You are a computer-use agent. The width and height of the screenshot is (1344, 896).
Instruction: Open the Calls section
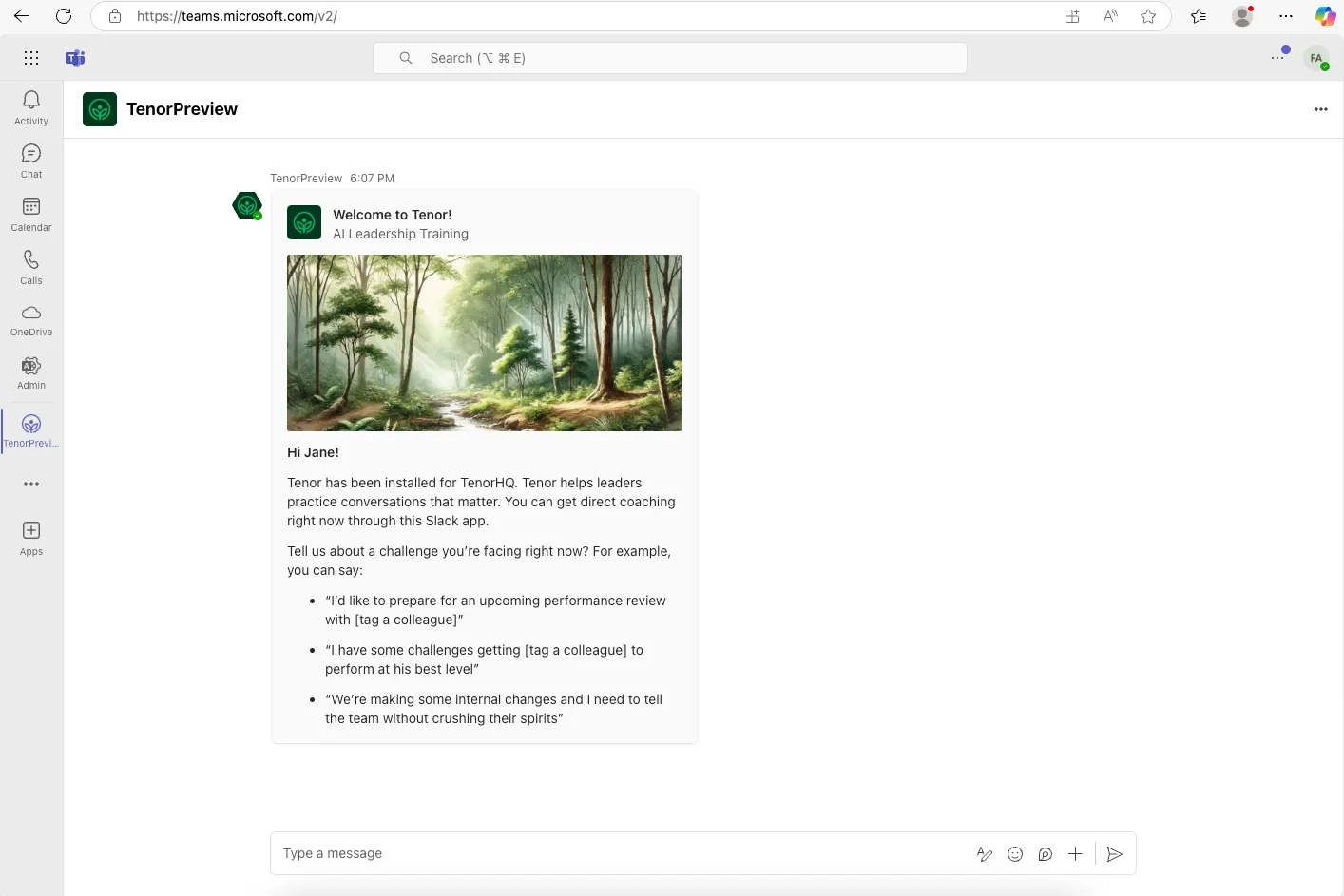31,267
